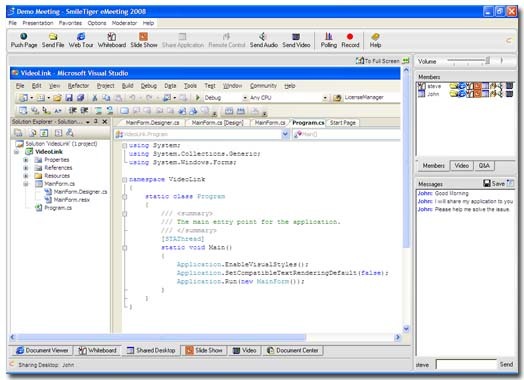Select the Video tab in the side panel
Screen dimensions: 524x380
[462, 166]
